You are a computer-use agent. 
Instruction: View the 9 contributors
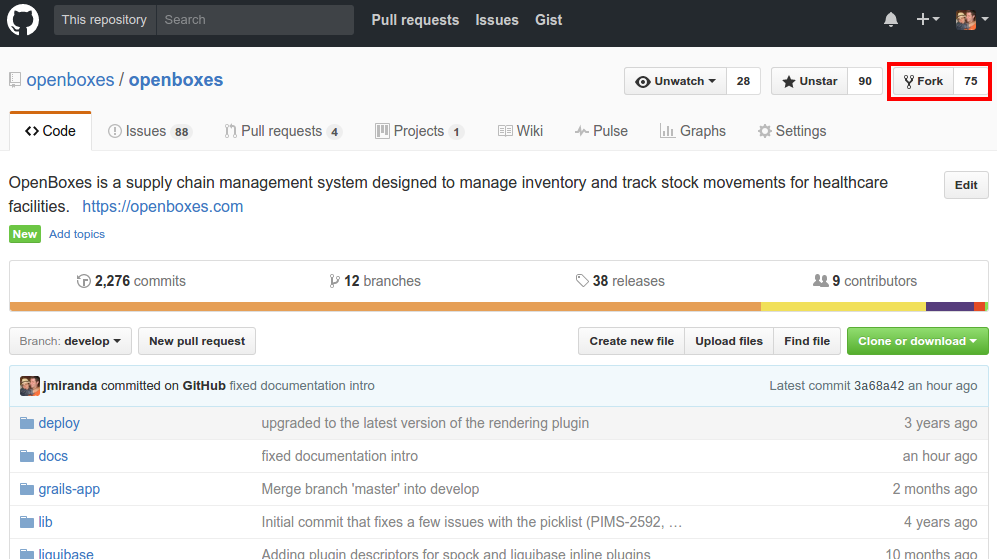point(865,281)
